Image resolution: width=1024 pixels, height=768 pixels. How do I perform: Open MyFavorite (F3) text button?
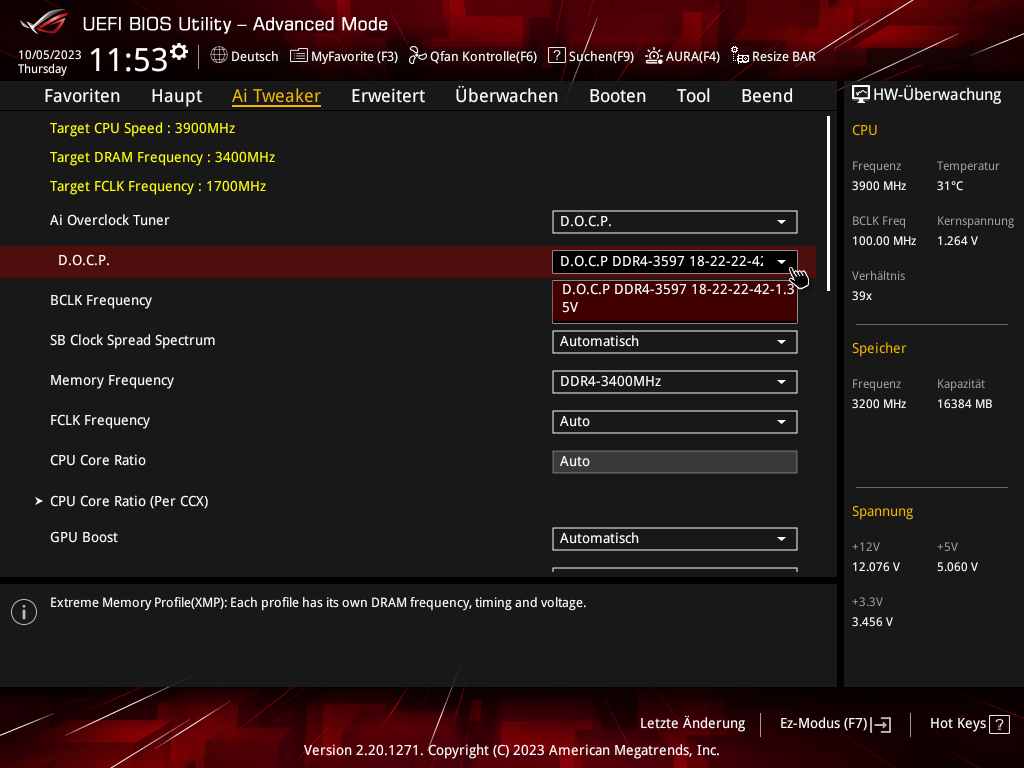coord(355,56)
